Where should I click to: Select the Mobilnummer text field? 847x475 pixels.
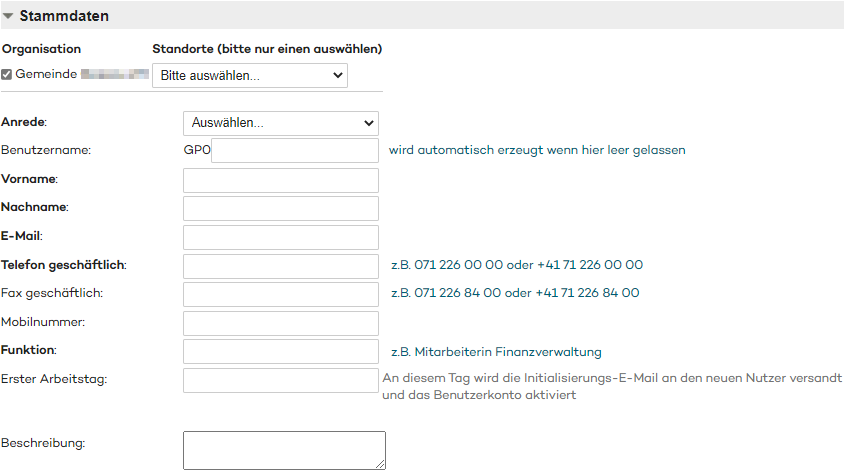[281, 323]
